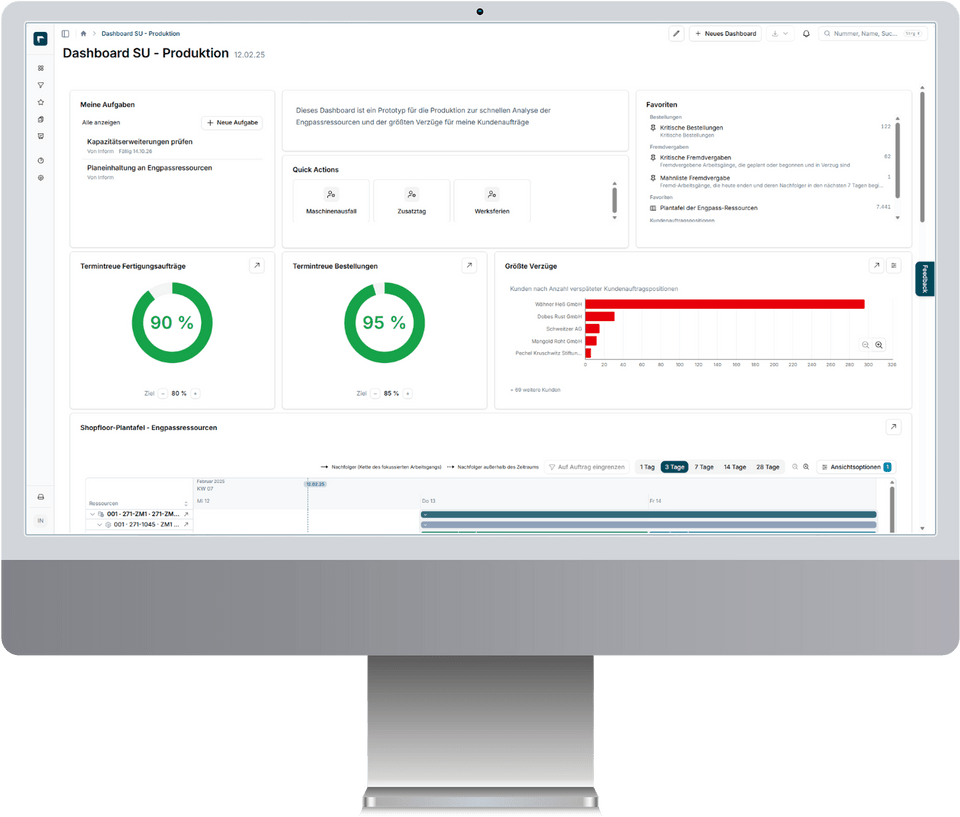
Task: Open Shopfloor-Plantafel in detail via arrow icon
Action: tap(893, 427)
